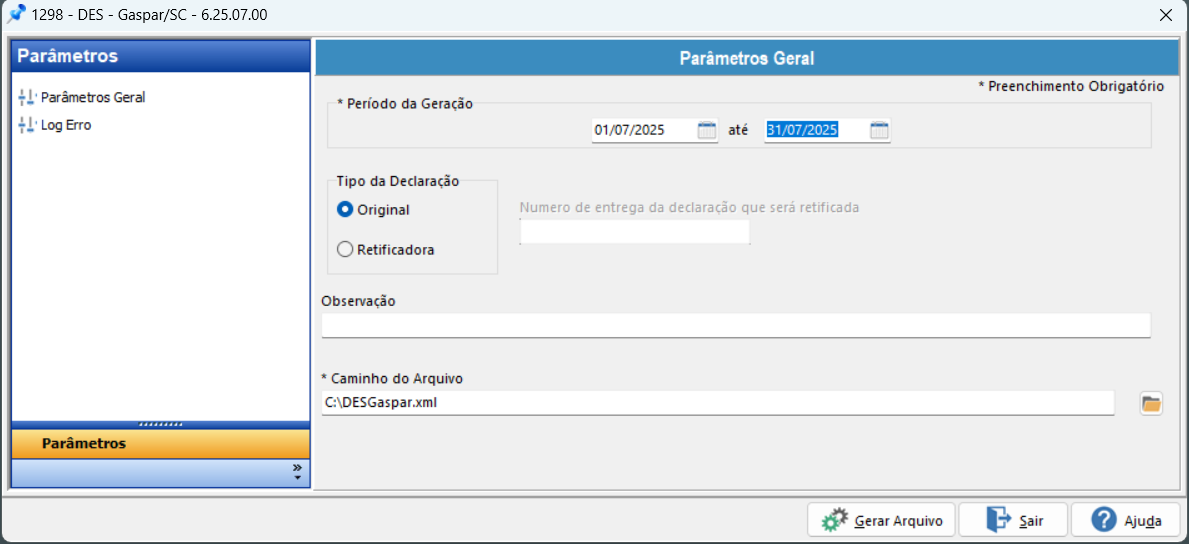Select the Original declaration type
1189x544 pixels.
(346, 210)
